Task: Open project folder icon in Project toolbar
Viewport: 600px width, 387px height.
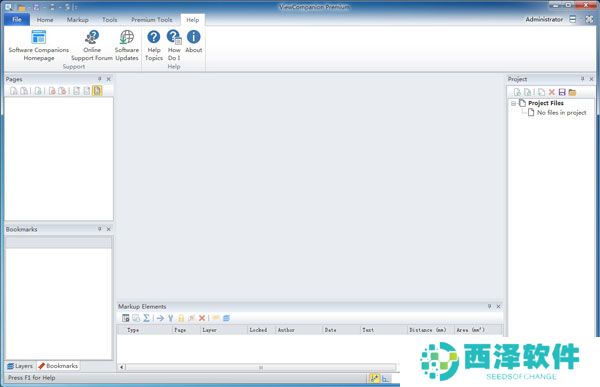Action: pyautogui.click(x=572, y=92)
